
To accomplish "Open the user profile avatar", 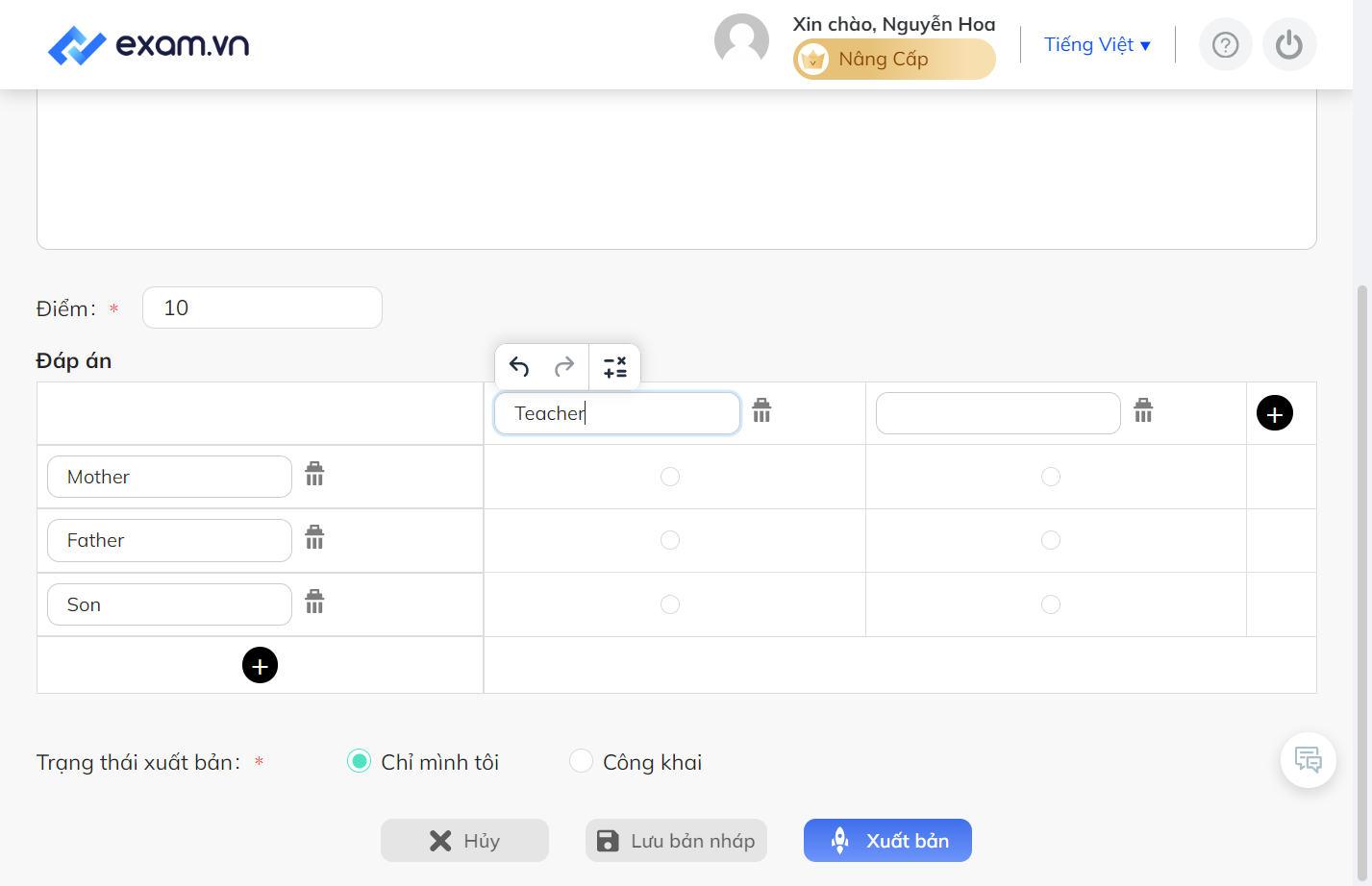I will (x=741, y=40).
